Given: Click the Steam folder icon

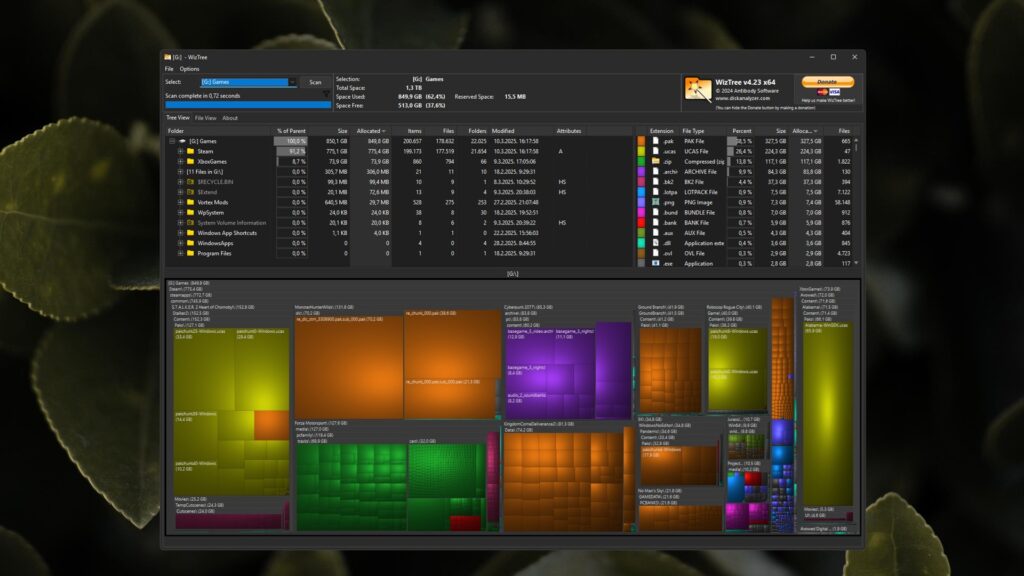Looking at the screenshot, I should click(x=191, y=151).
